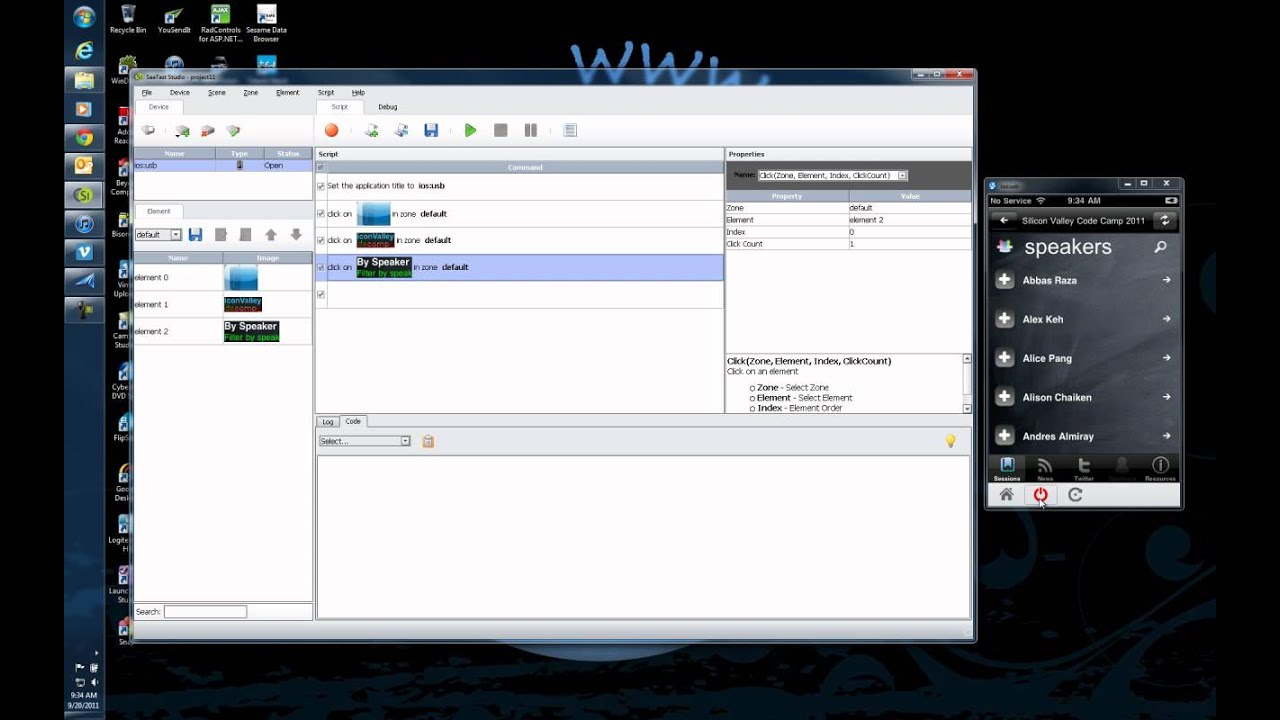Select the 'element 2' value in Properties
Image resolution: width=1280 pixels, height=720 pixels.
(x=909, y=220)
